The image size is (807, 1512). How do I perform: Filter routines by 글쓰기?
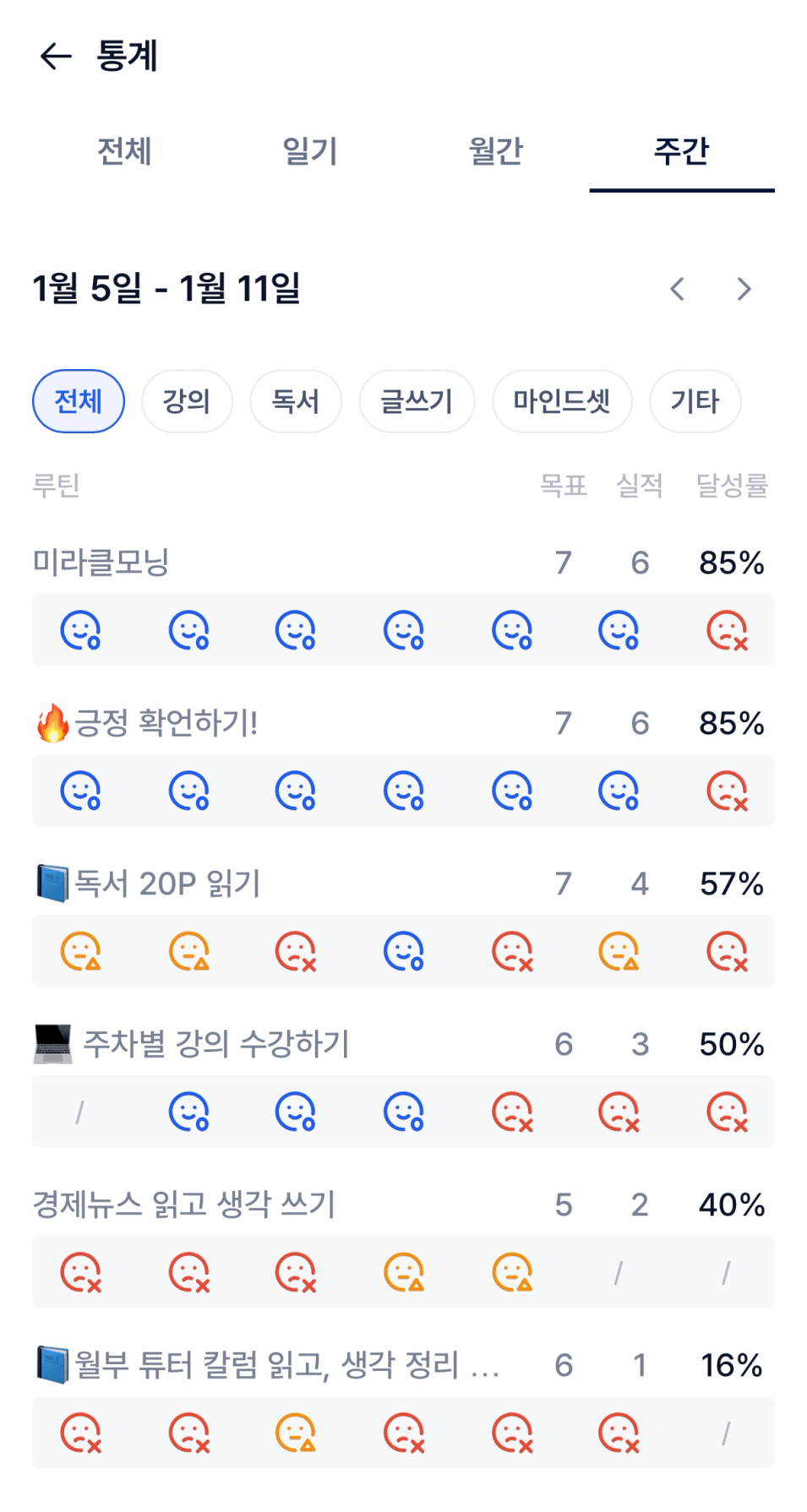coord(417,401)
